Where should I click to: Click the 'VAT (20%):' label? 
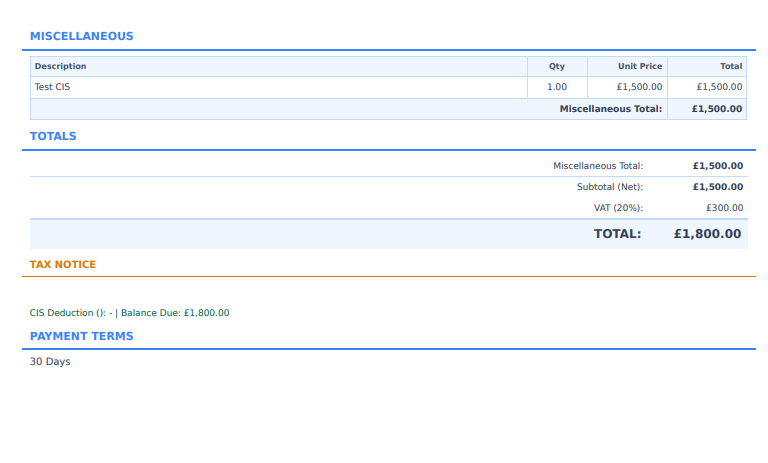(x=618, y=208)
